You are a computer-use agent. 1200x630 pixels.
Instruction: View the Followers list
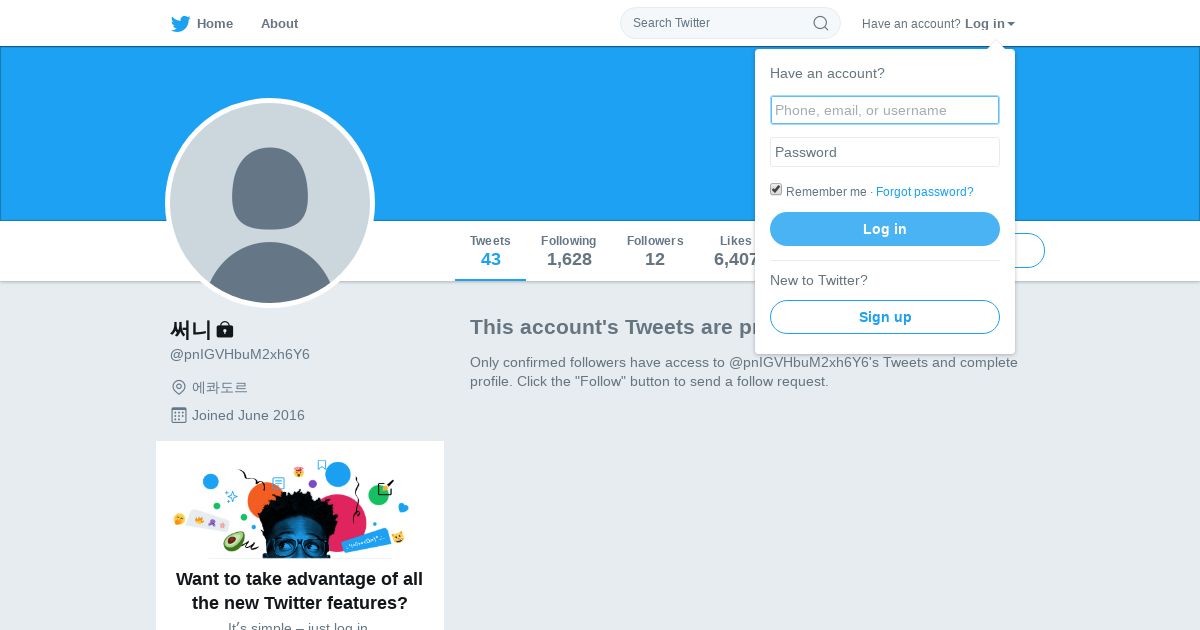tap(655, 251)
